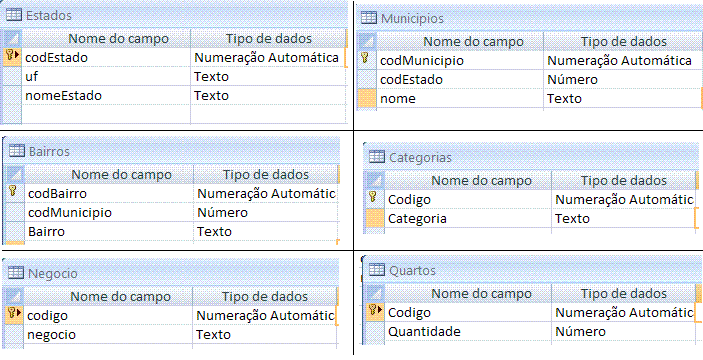Click the Bairros table icon

pos(16,151)
